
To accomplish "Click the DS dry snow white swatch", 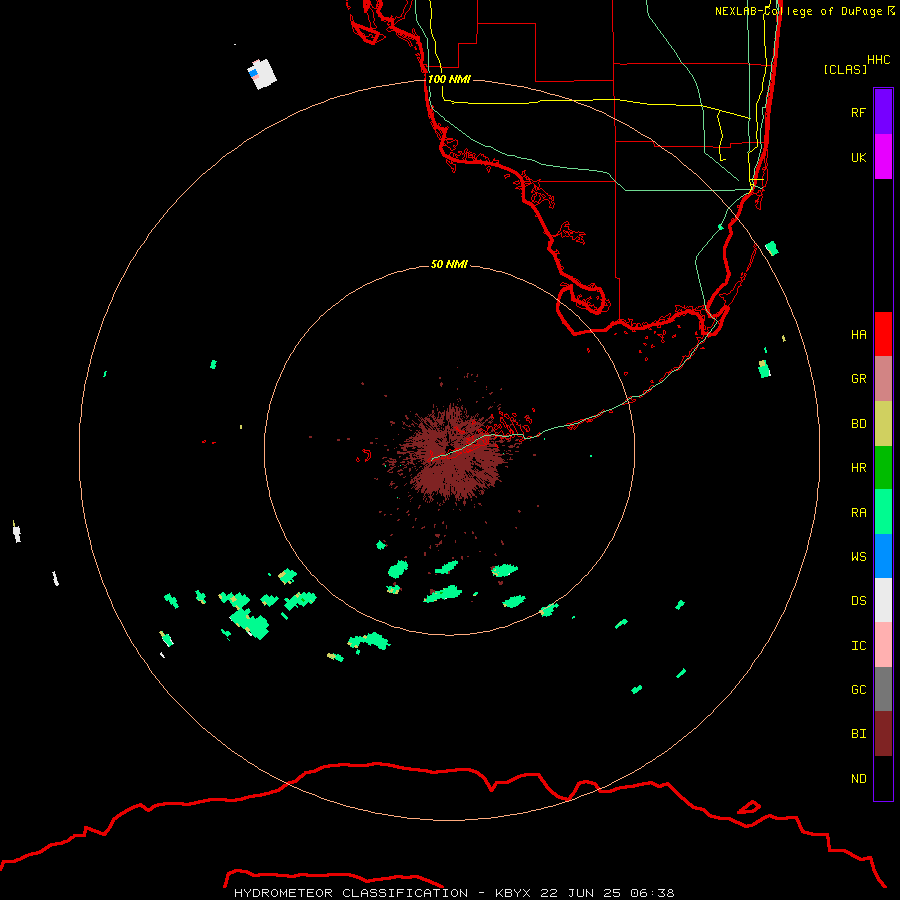I will coord(883,600).
